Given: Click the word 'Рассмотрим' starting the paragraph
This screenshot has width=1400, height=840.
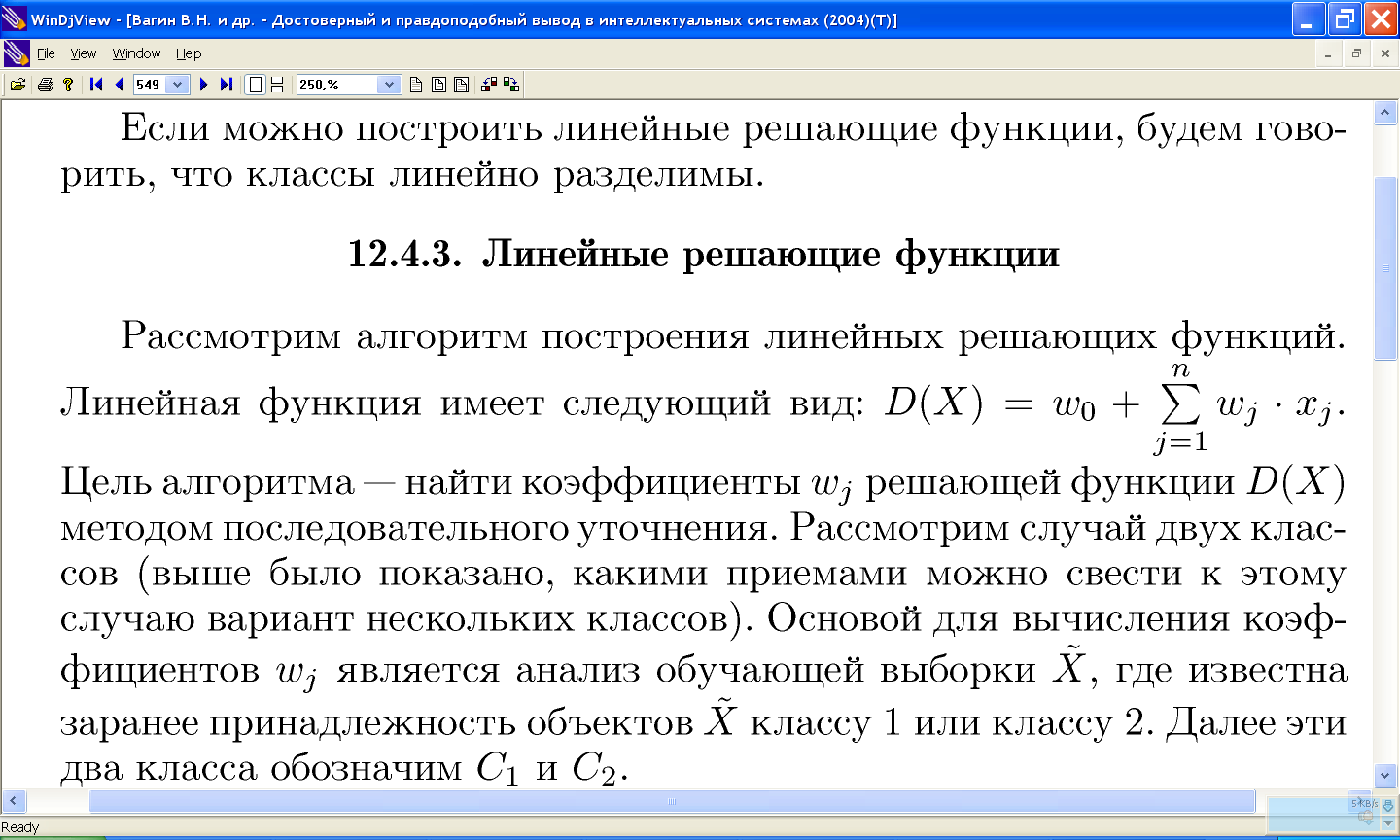Looking at the screenshot, I should [230, 336].
